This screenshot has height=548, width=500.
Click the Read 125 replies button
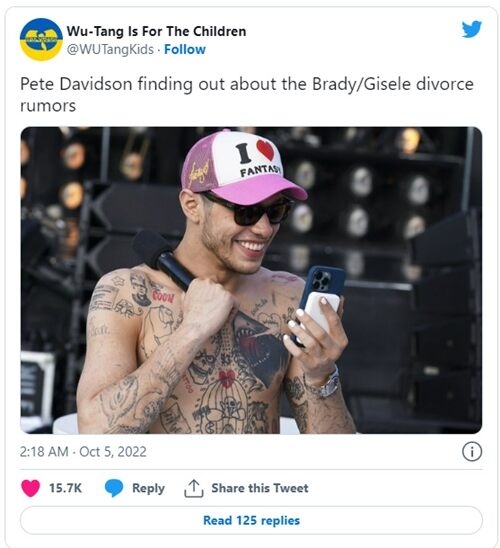click(251, 520)
